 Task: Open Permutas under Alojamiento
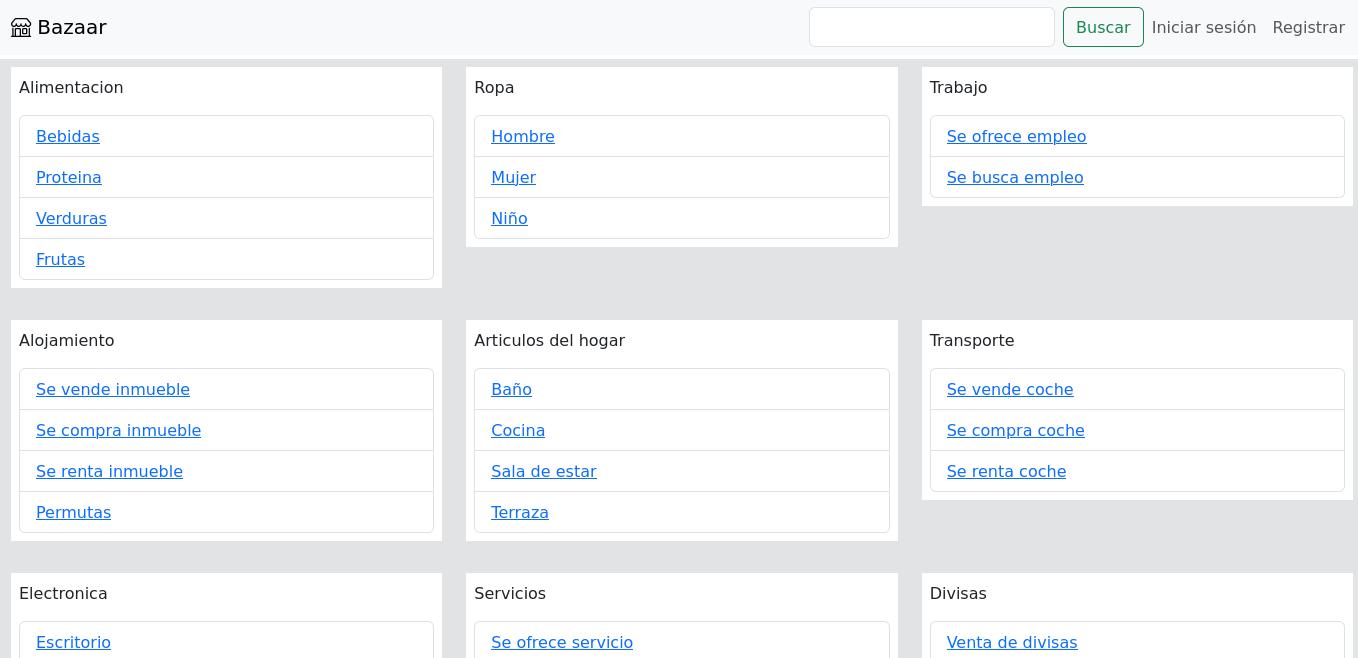(73, 512)
